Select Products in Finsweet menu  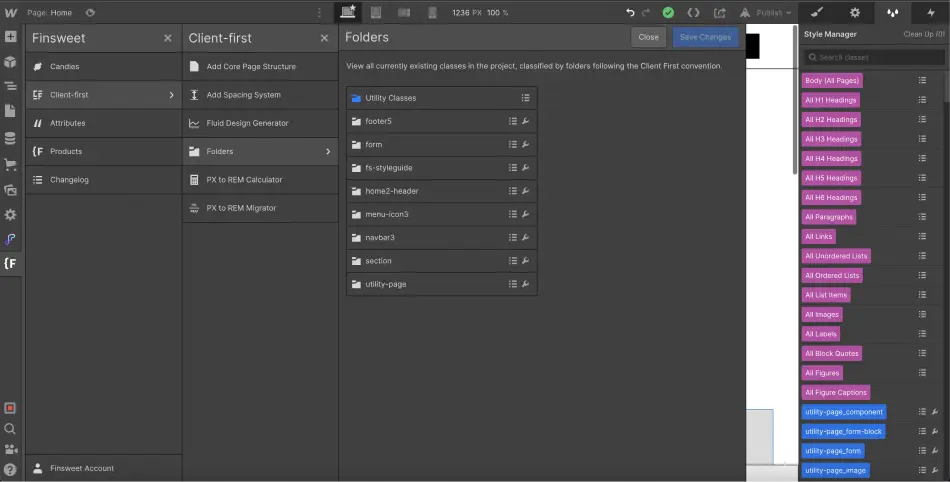tap(104, 151)
